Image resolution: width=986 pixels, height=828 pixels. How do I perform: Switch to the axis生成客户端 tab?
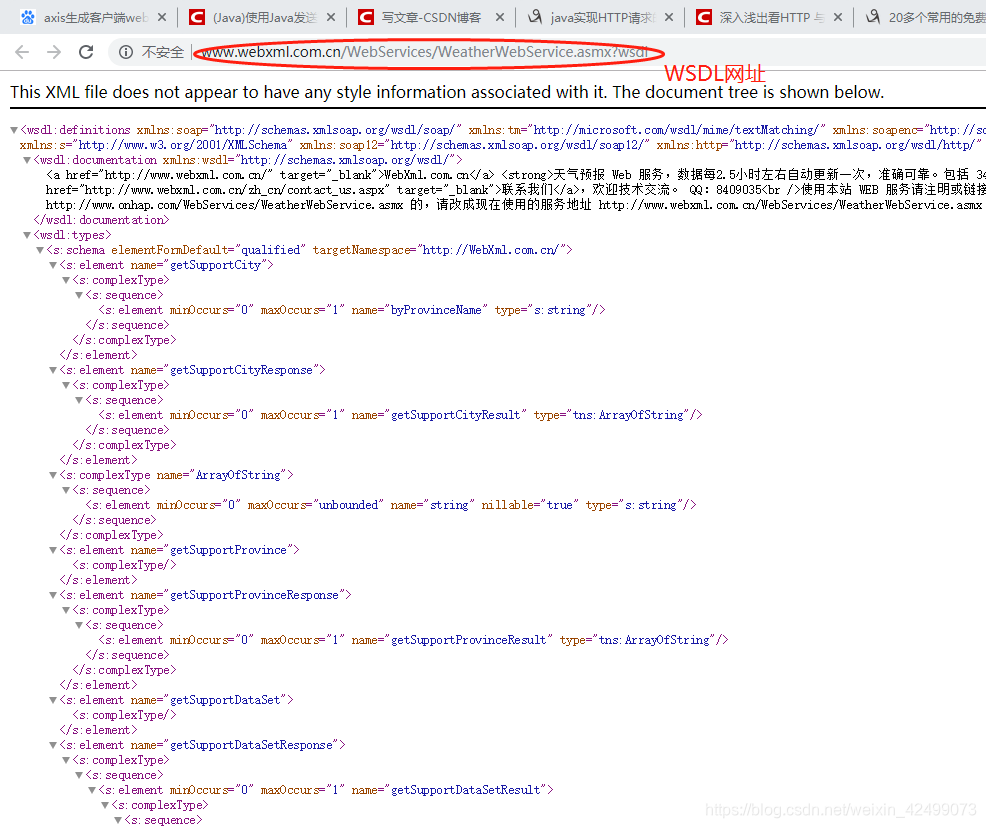pos(96,18)
